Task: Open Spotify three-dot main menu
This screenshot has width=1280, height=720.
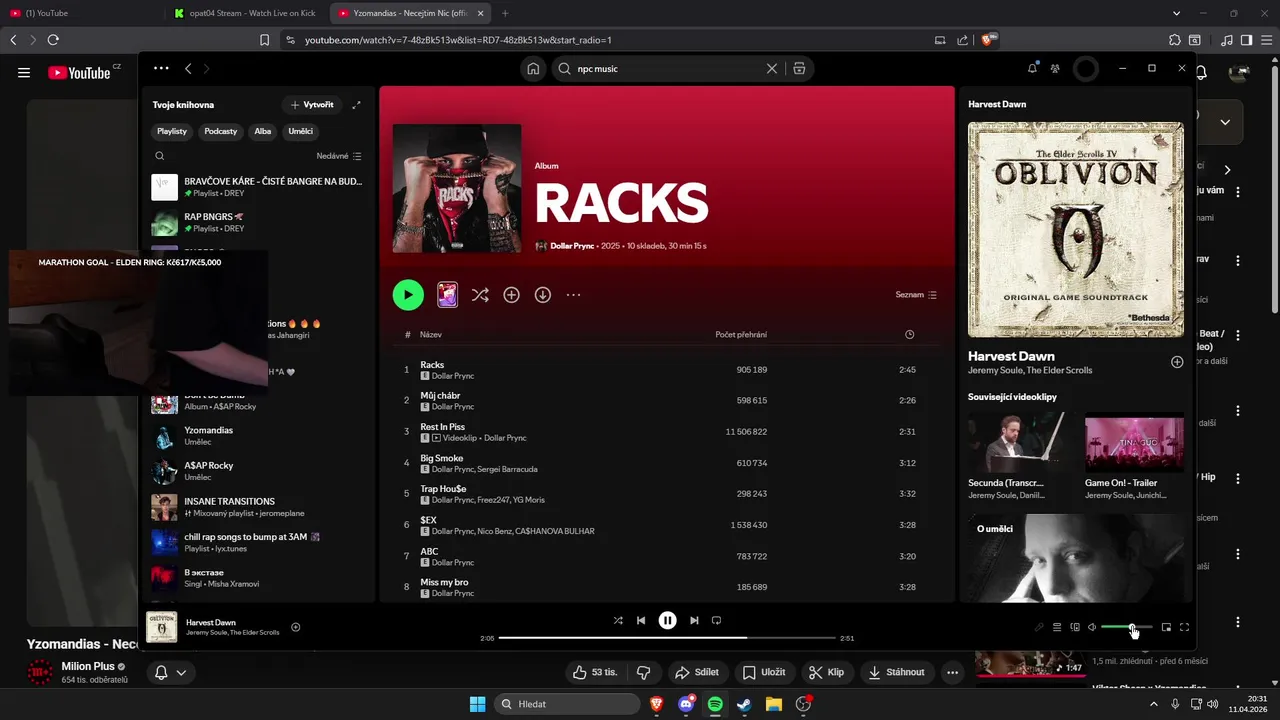Action: tap(161, 69)
